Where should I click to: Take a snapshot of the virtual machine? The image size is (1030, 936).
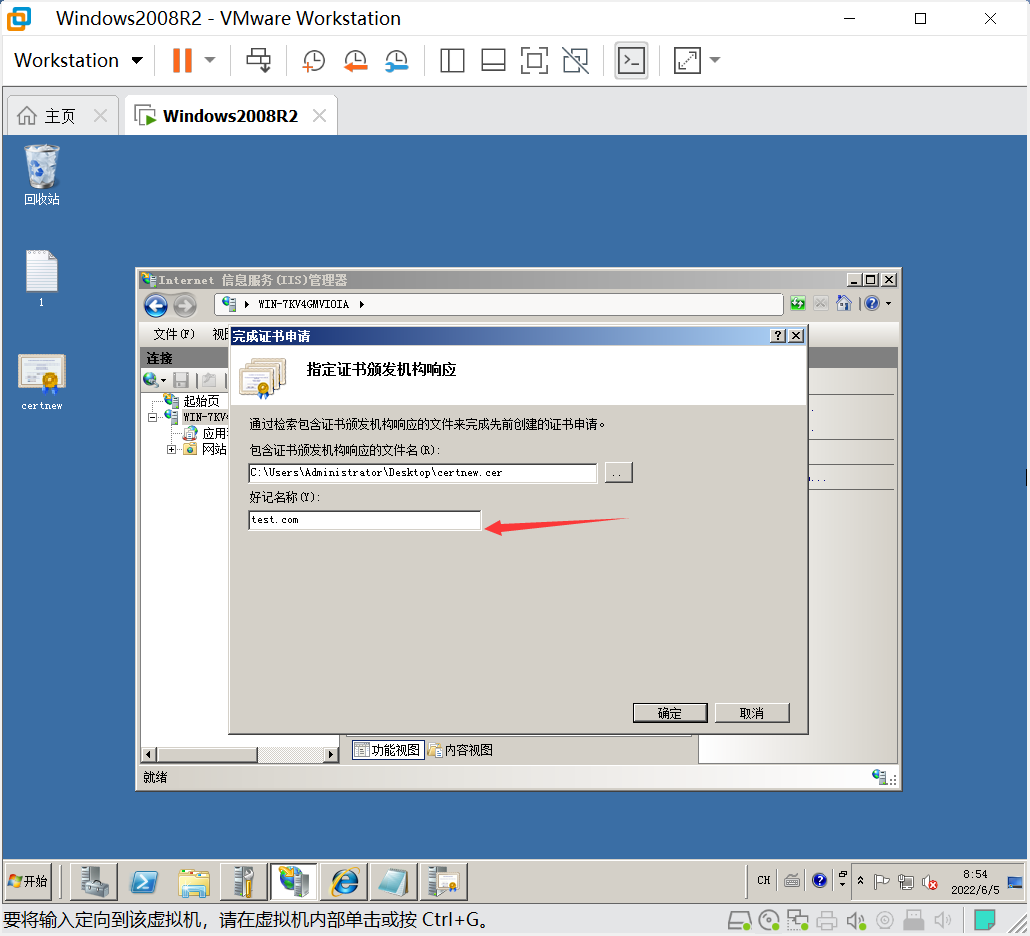pos(313,60)
